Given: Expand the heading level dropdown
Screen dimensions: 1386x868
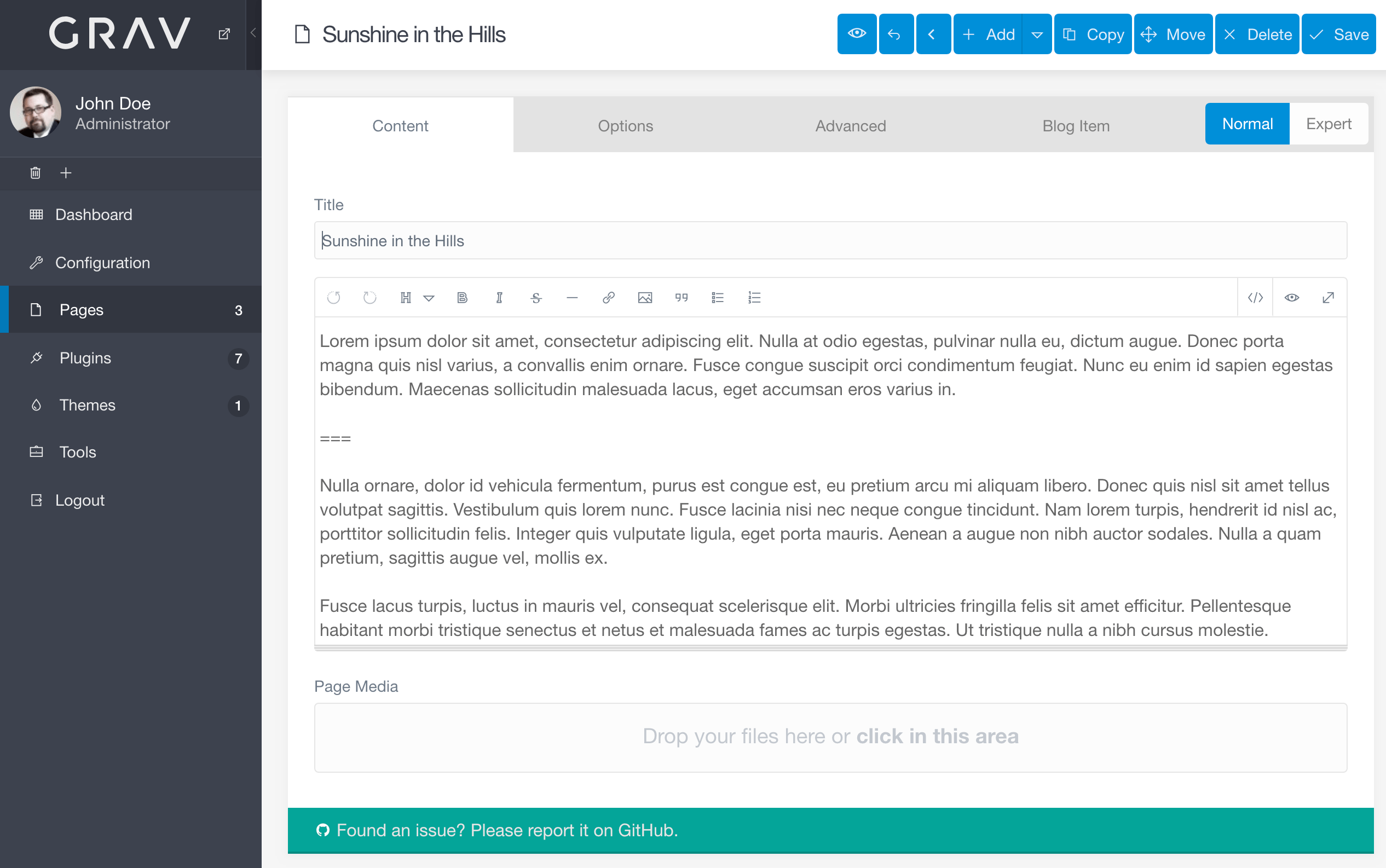Looking at the screenshot, I should click(x=428, y=297).
